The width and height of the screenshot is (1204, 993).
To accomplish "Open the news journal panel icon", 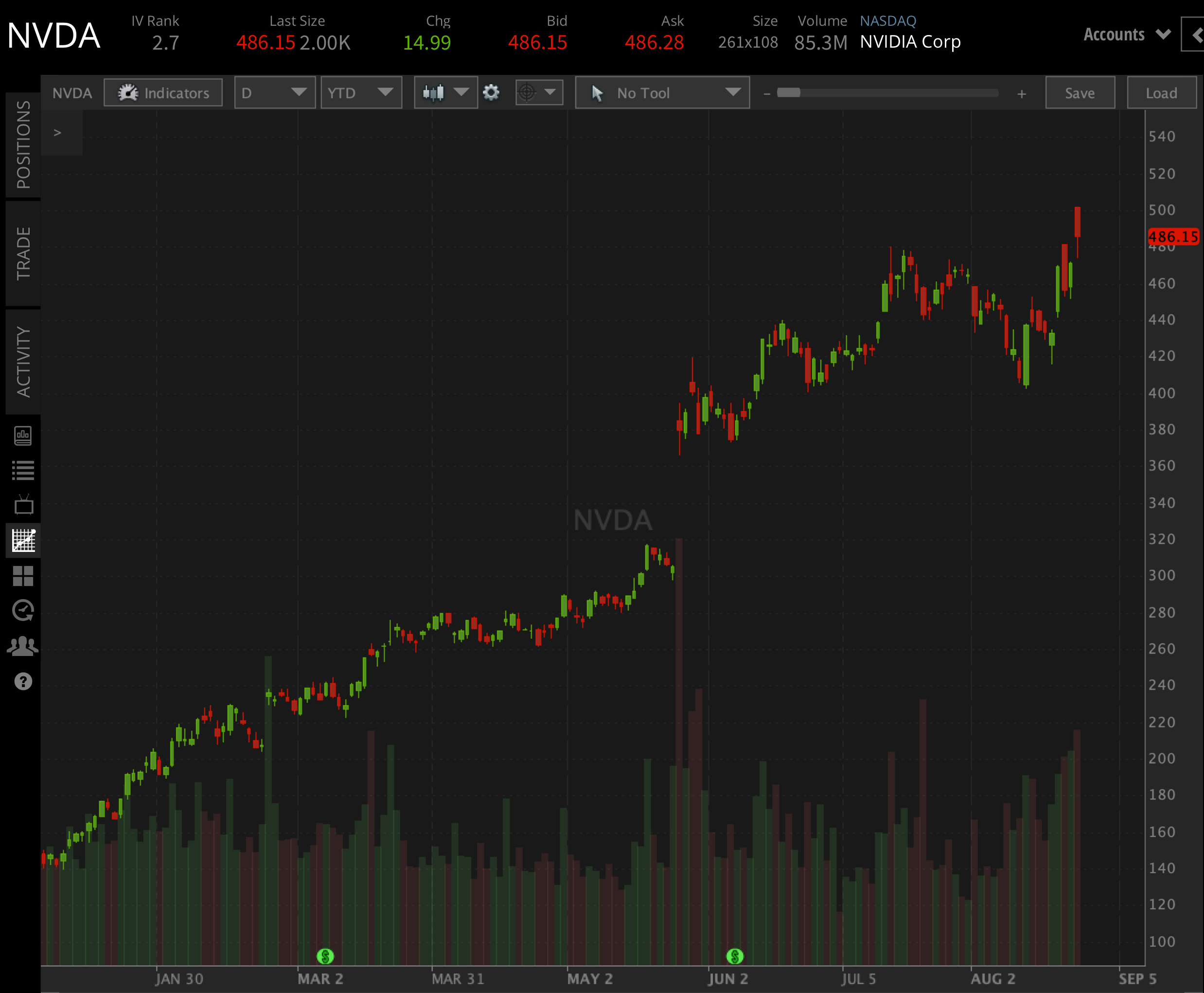I will point(23,436).
